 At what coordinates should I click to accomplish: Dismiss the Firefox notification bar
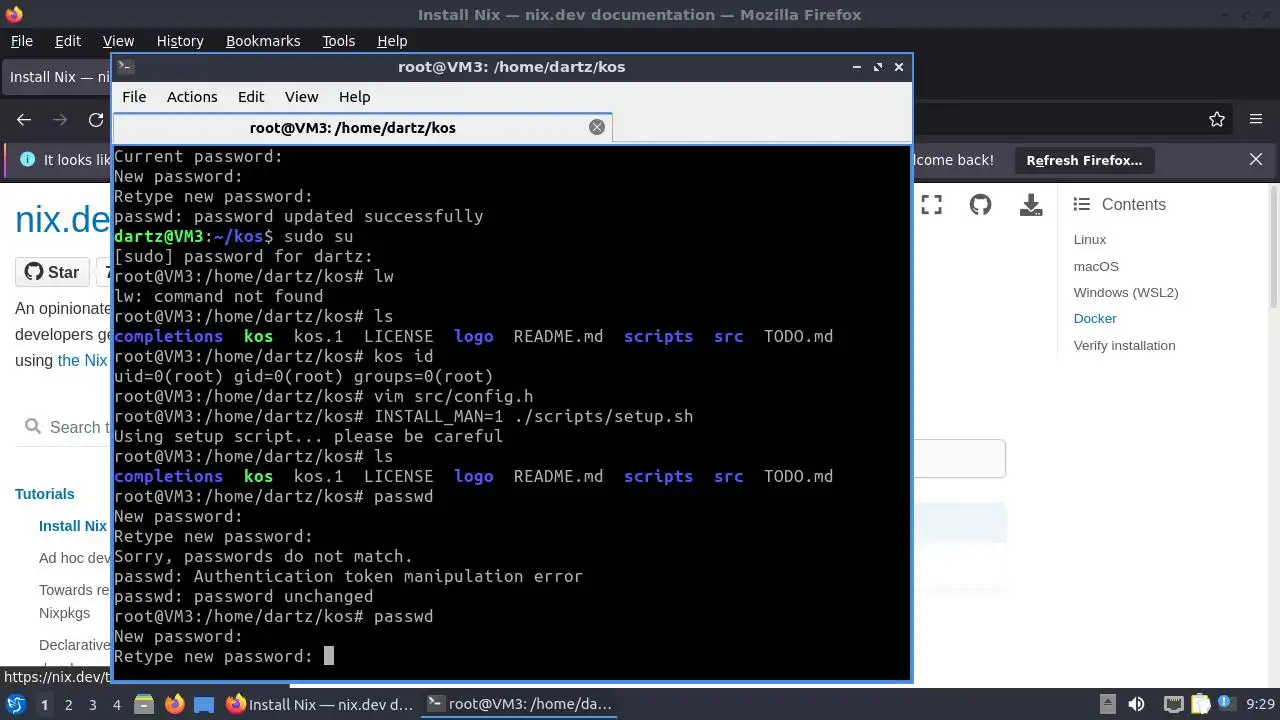coord(1256,160)
